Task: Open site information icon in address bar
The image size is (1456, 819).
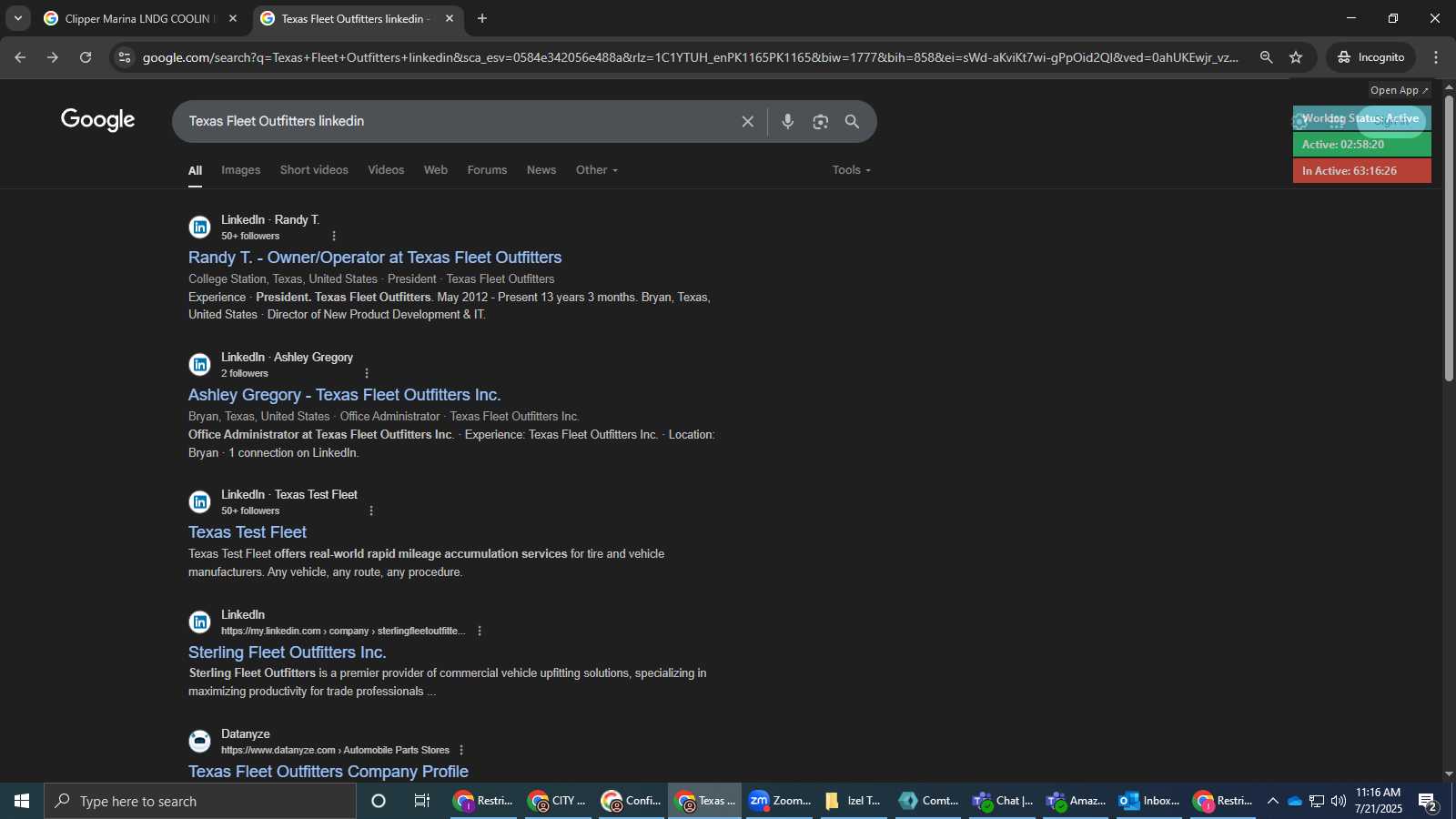Action: (x=125, y=57)
